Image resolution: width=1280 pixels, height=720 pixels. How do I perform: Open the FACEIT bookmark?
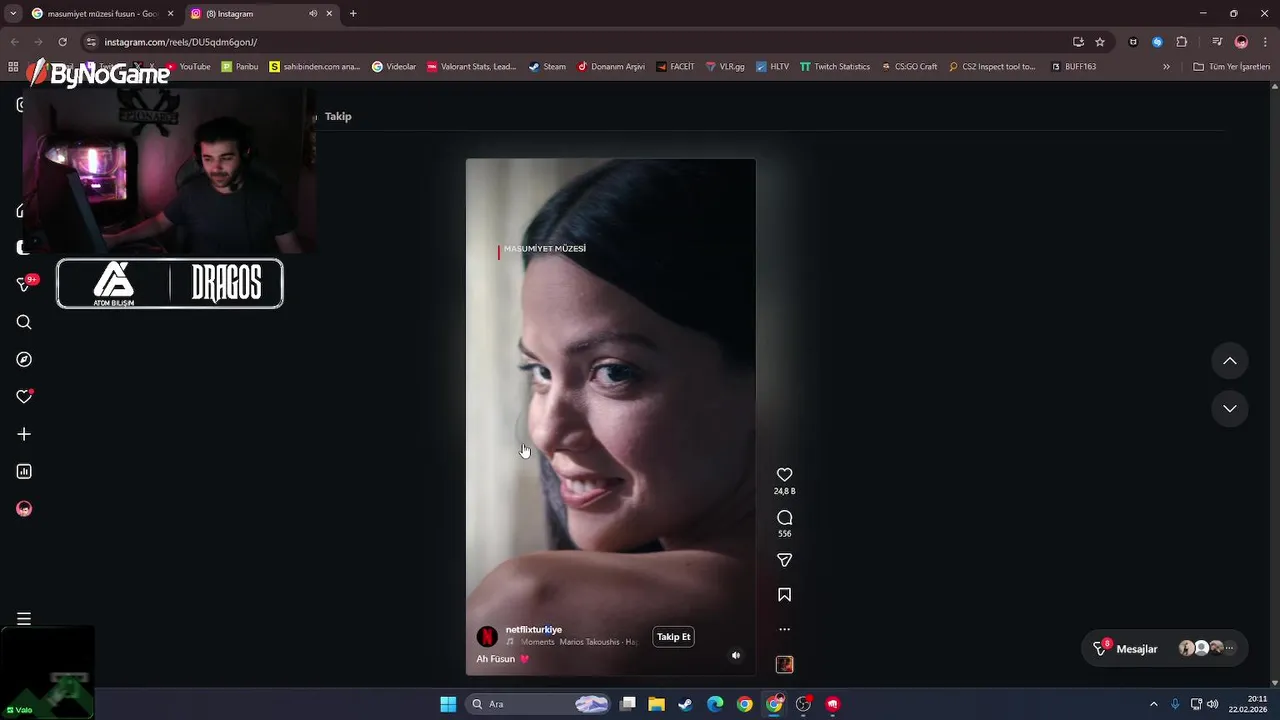[x=675, y=67]
